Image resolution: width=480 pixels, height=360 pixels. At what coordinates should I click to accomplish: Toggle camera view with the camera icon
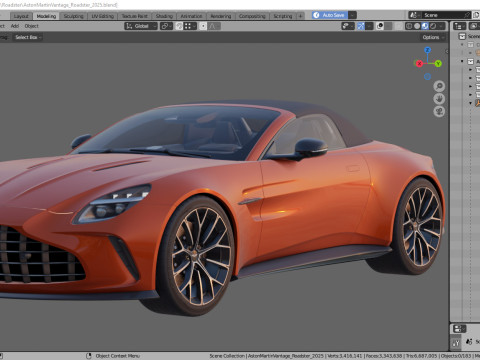(x=439, y=111)
